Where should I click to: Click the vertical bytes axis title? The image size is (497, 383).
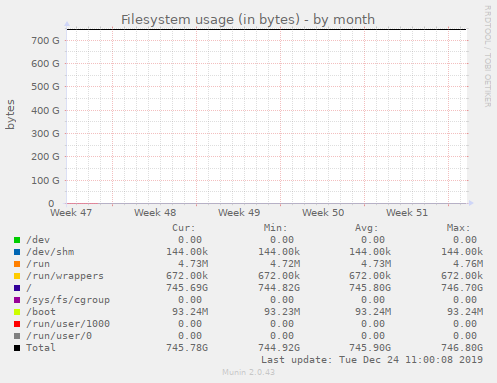[10, 114]
